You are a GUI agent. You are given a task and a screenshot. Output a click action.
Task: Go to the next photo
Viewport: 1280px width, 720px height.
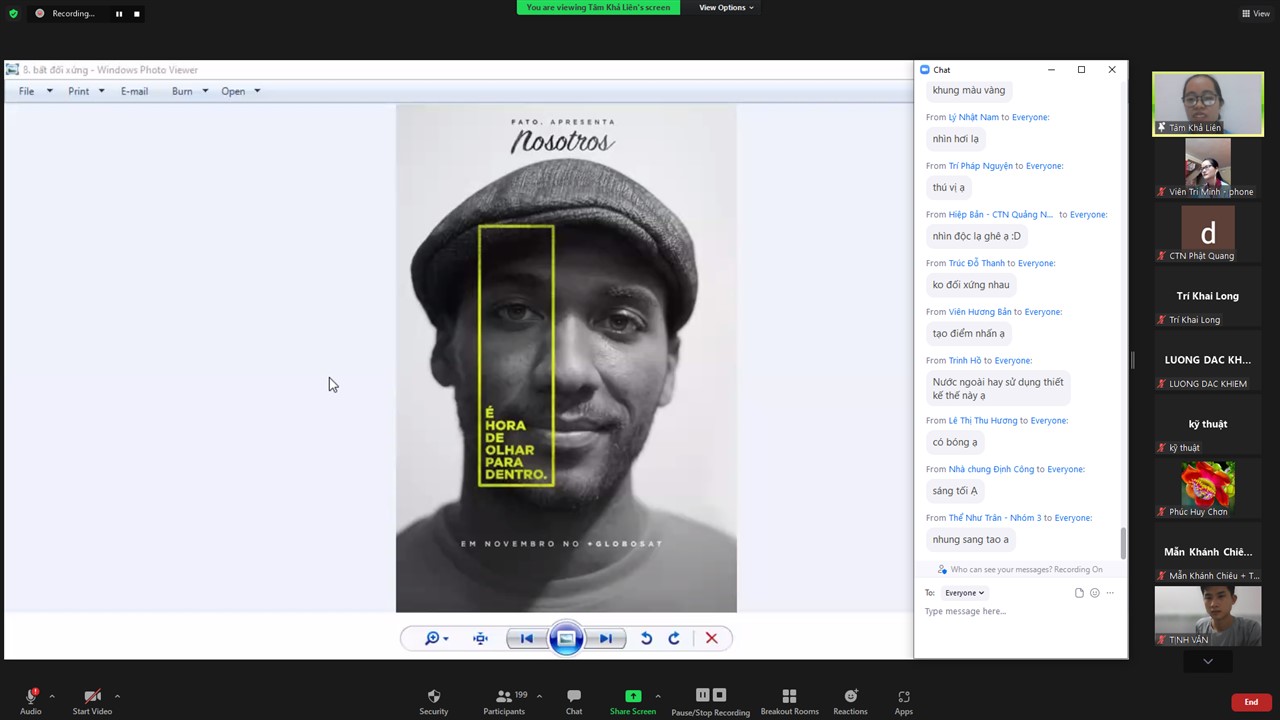click(x=606, y=638)
